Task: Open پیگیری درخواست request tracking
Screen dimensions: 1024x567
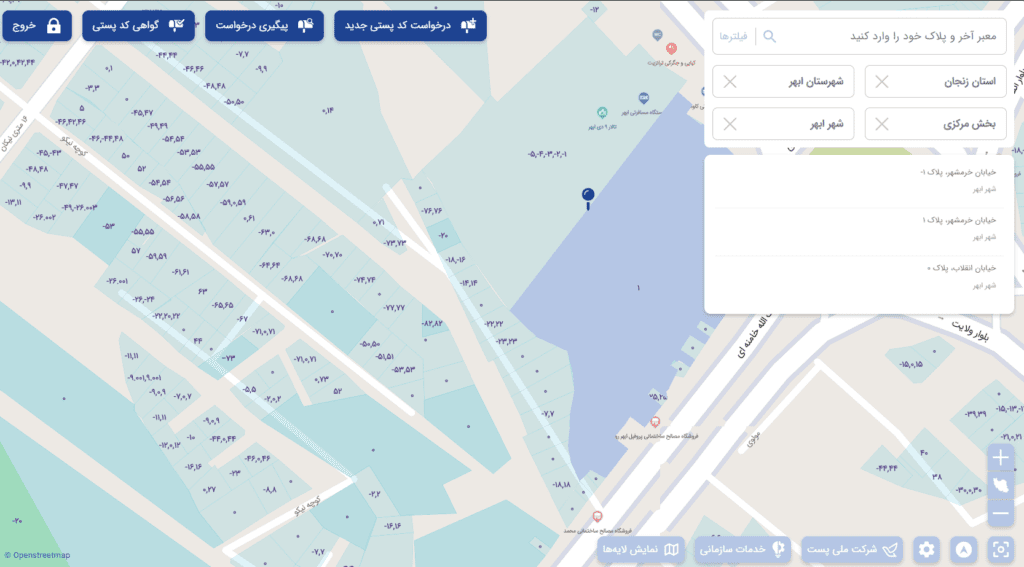Action: 264,26
